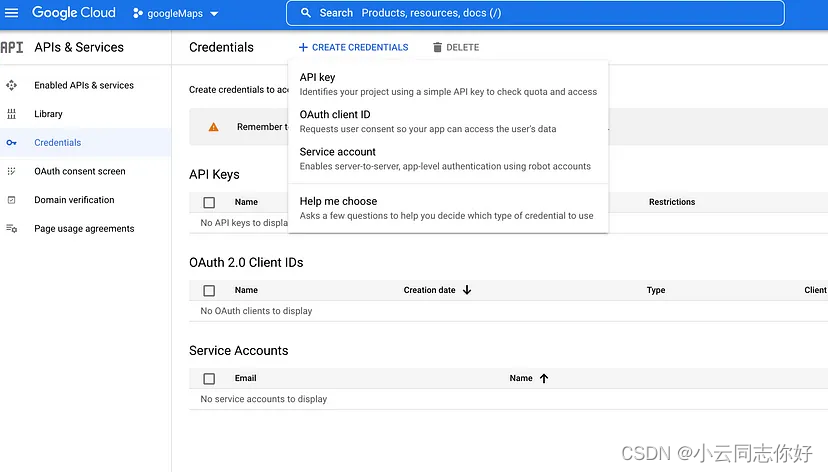828x472 pixels.
Task: Click the Domain verification checkbox icon
Action: point(11,200)
